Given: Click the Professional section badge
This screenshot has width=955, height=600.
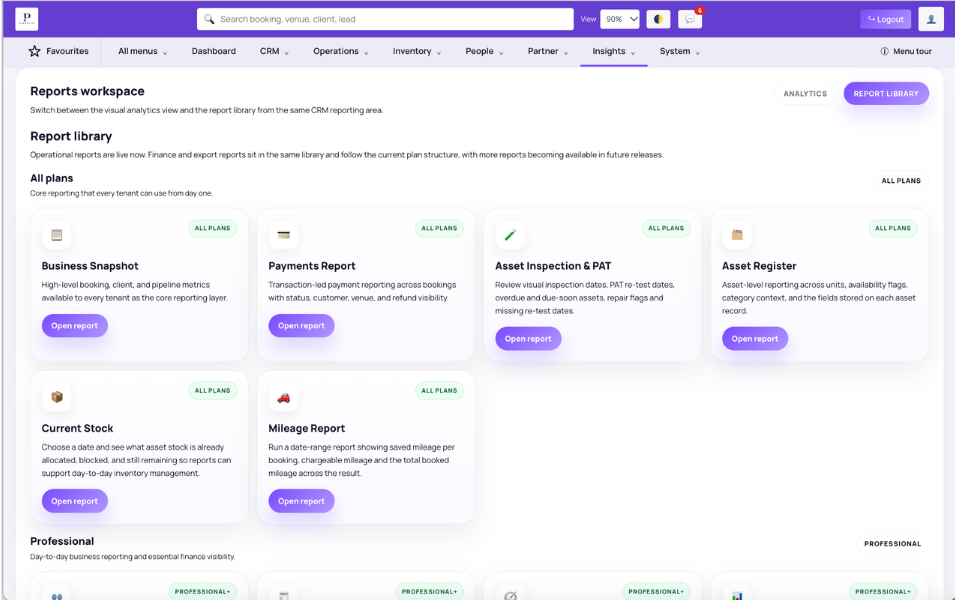Looking at the screenshot, I should [892, 543].
